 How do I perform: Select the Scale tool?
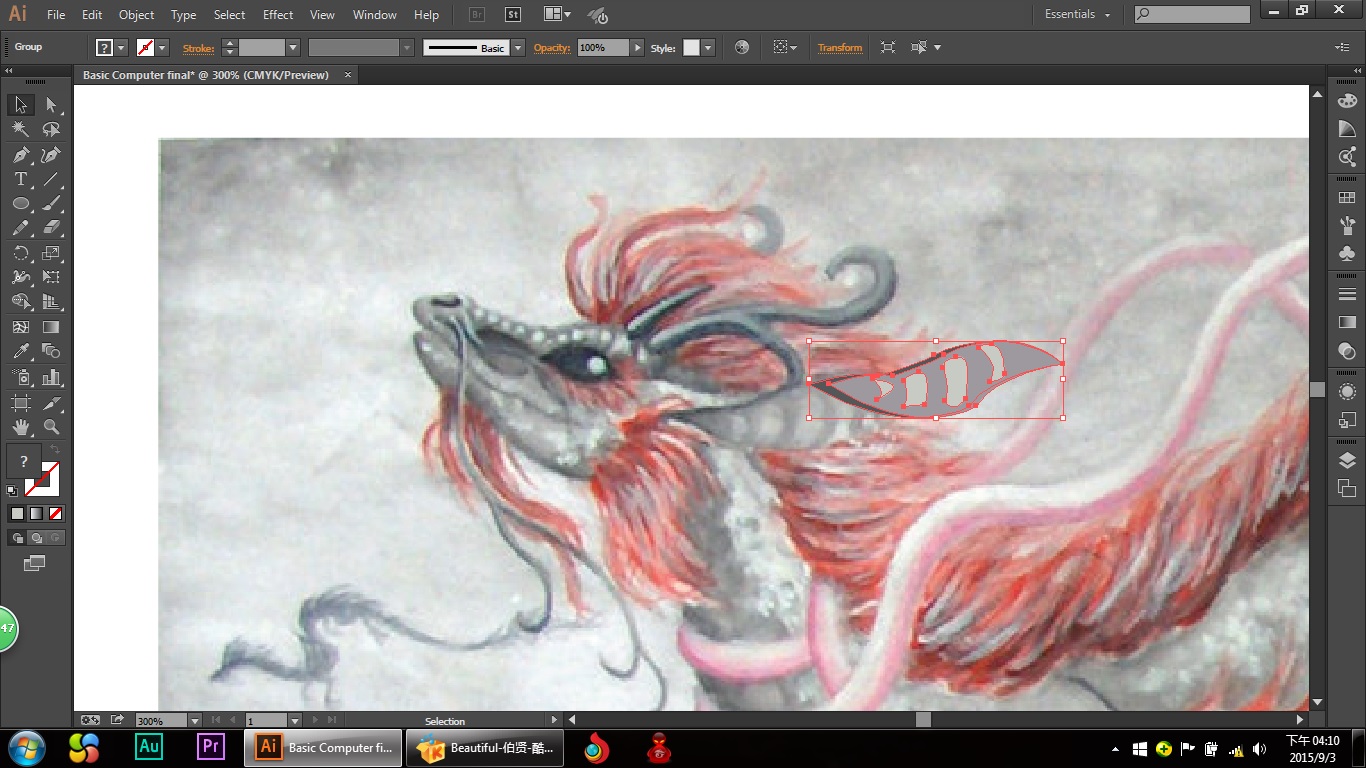click(52, 253)
